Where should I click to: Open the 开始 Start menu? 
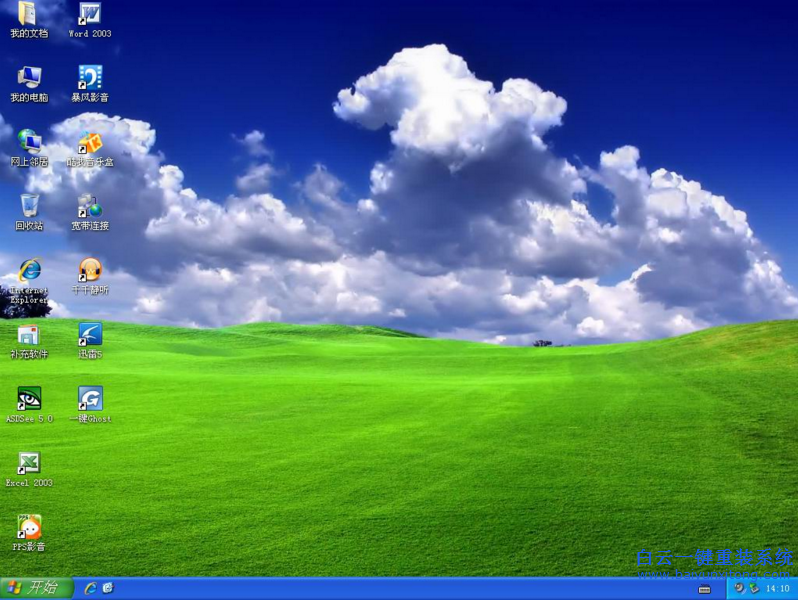click(x=36, y=588)
